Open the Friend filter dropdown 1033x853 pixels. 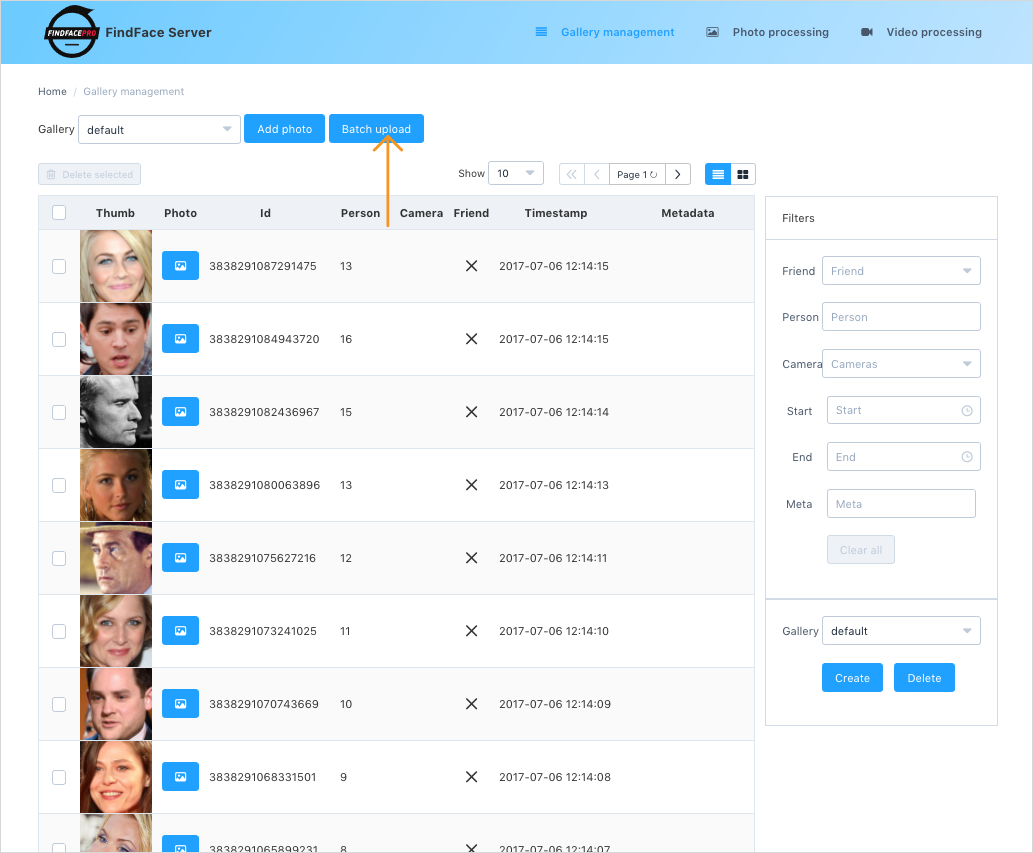901,271
